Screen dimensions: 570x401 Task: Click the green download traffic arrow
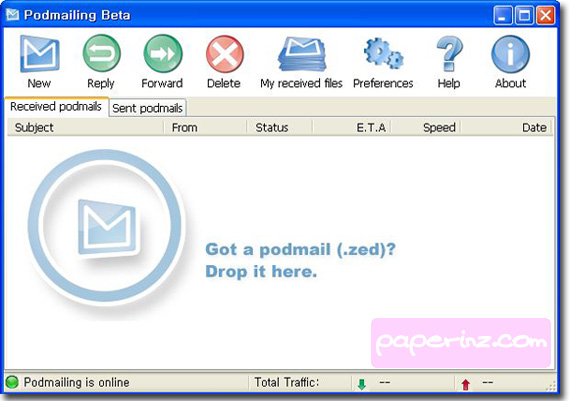(362, 384)
